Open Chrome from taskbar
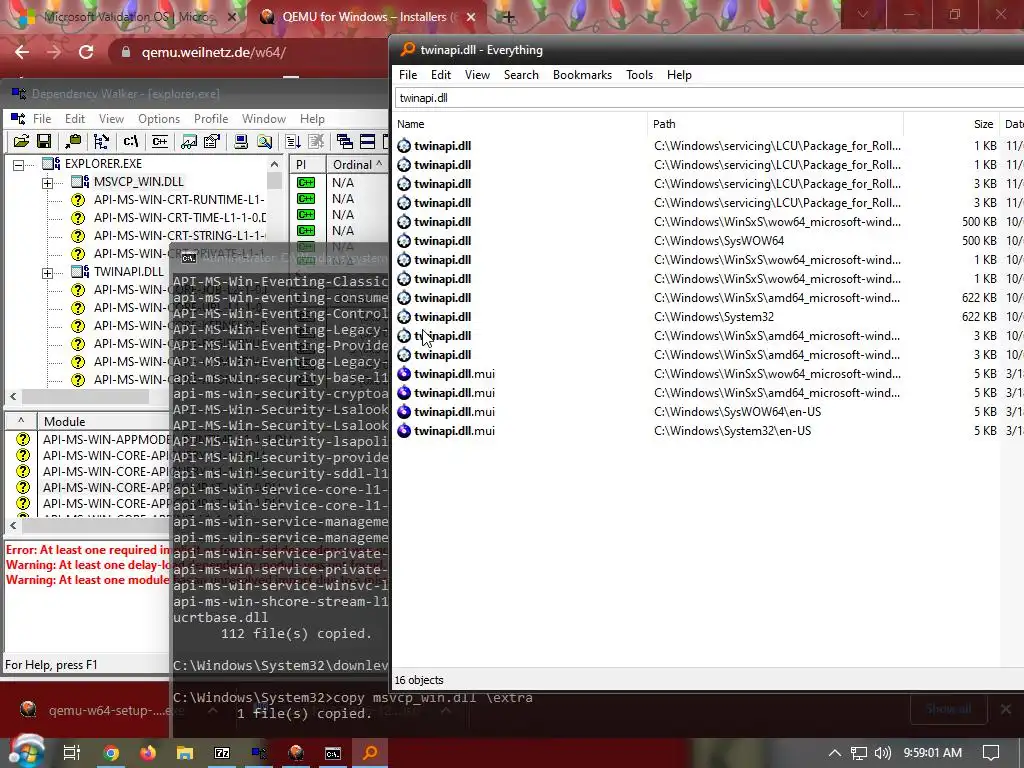This screenshot has width=1024, height=768. click(x=111, y=753)
